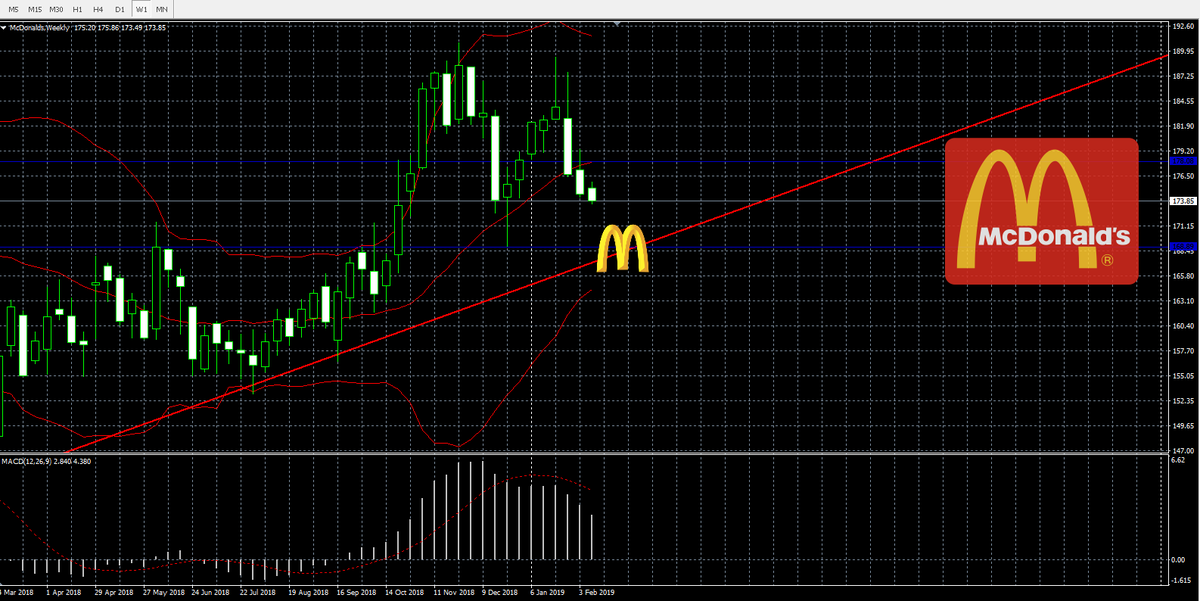The image size is (1200, 601).
Task: Click the 27 May 2018 date label
Action: tap(162, 592)
